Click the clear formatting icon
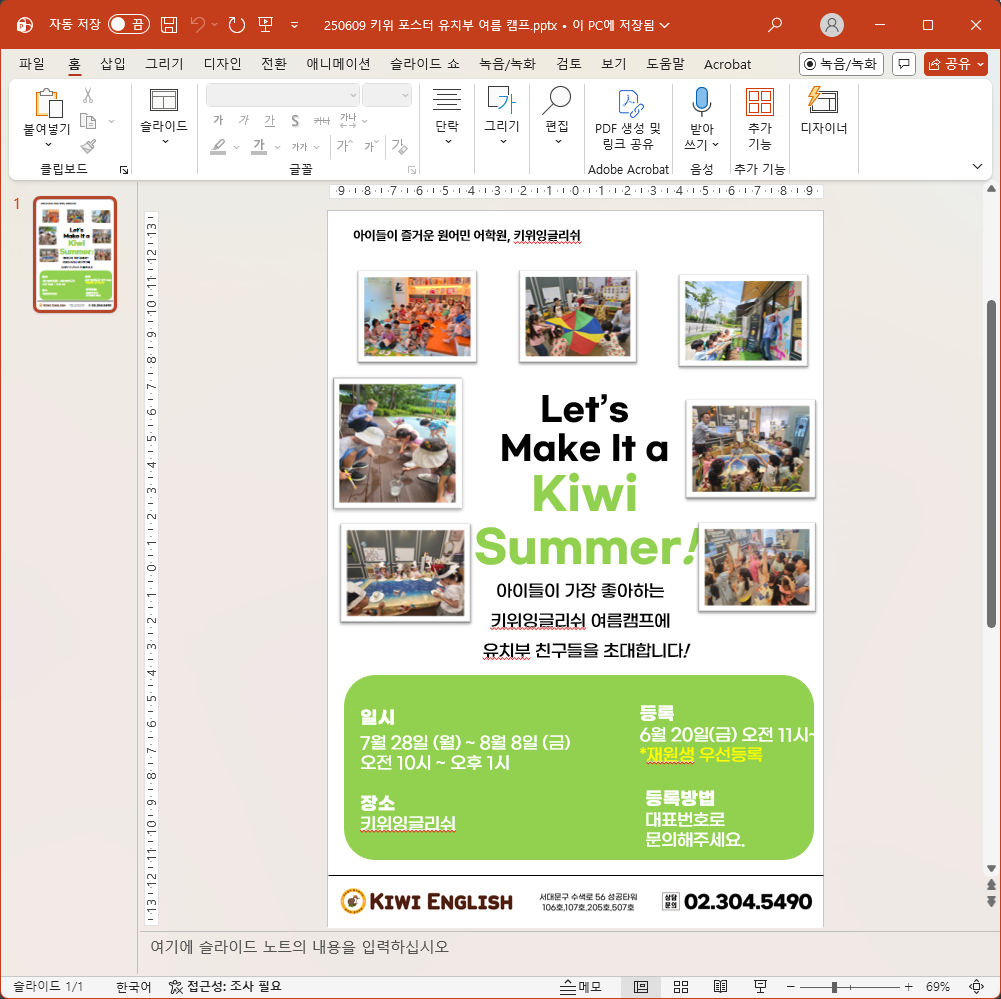Screen dimensions: 1001x999 (400, 146)
